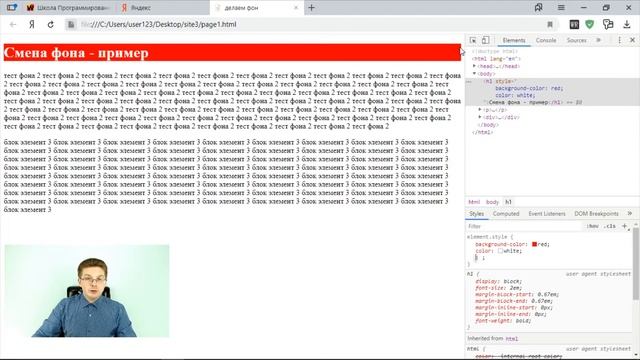Screen dimensions: 640x360
Task: Switch to the Console tab
Action: point(546,40)
